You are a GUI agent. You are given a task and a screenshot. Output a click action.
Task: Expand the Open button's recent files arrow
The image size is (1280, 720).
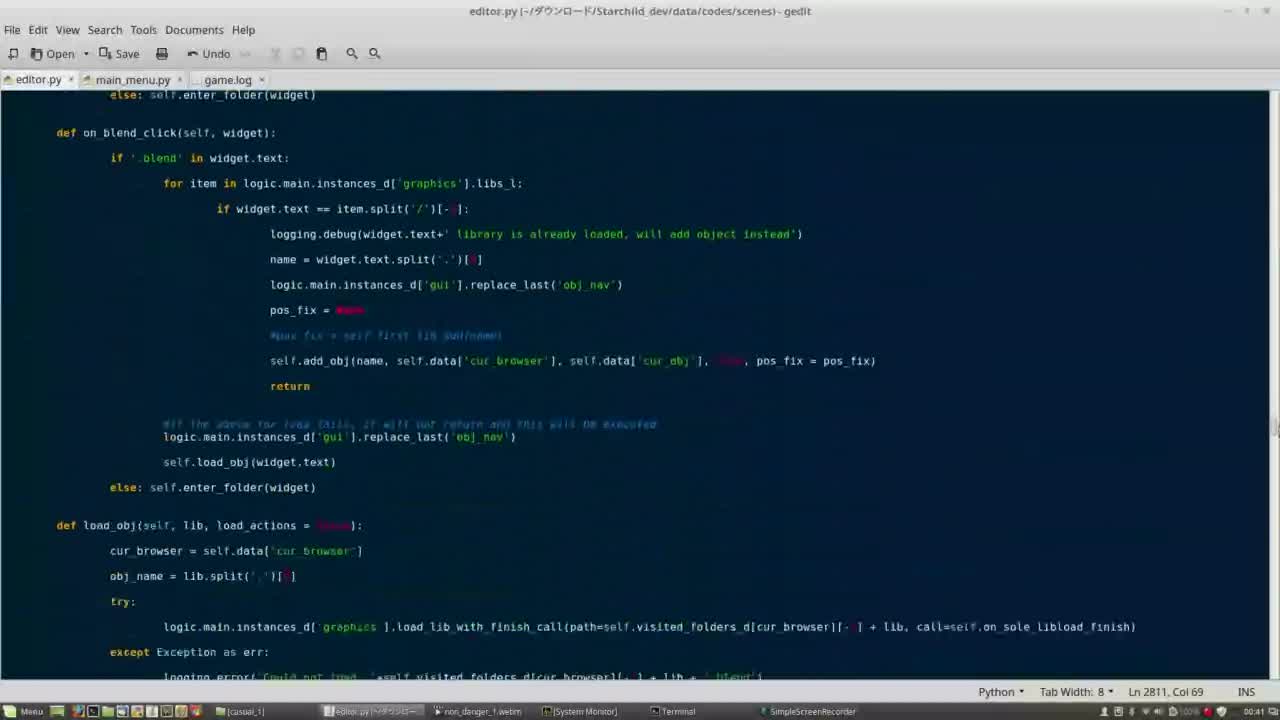click(85, 53)
